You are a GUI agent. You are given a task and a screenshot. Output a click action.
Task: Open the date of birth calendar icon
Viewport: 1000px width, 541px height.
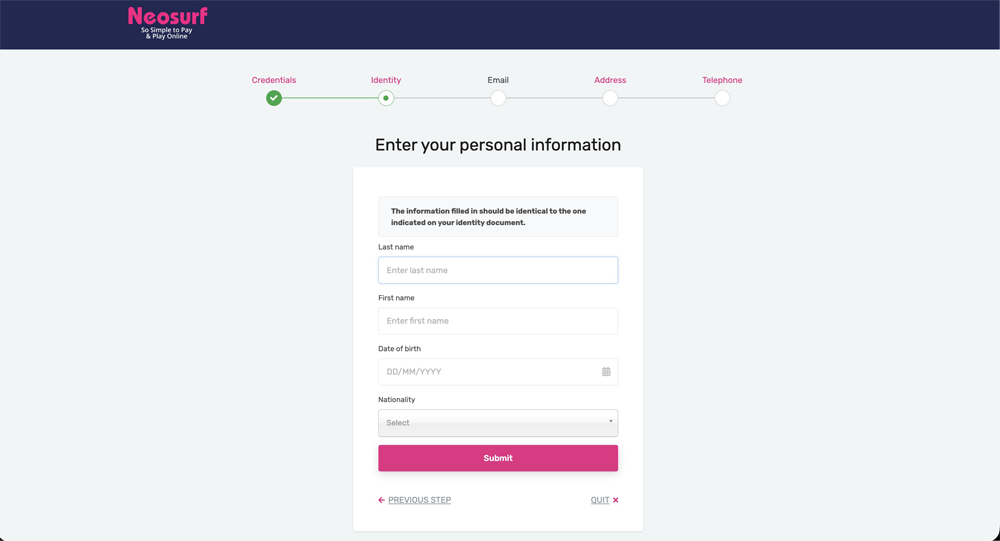point(606,372)
